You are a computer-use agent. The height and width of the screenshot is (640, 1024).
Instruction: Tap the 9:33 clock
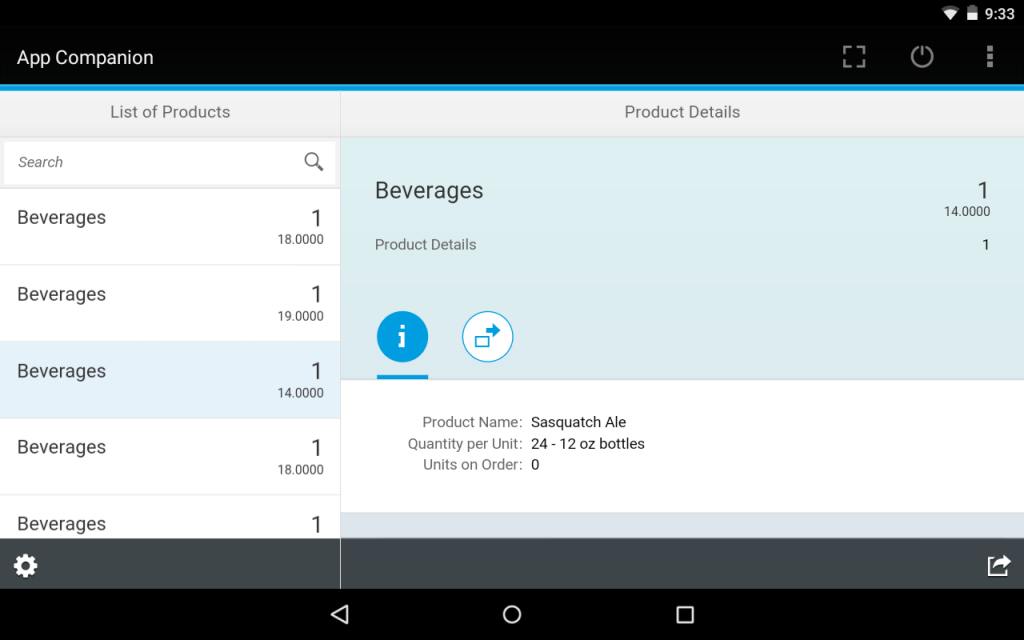click(1000, 14)
